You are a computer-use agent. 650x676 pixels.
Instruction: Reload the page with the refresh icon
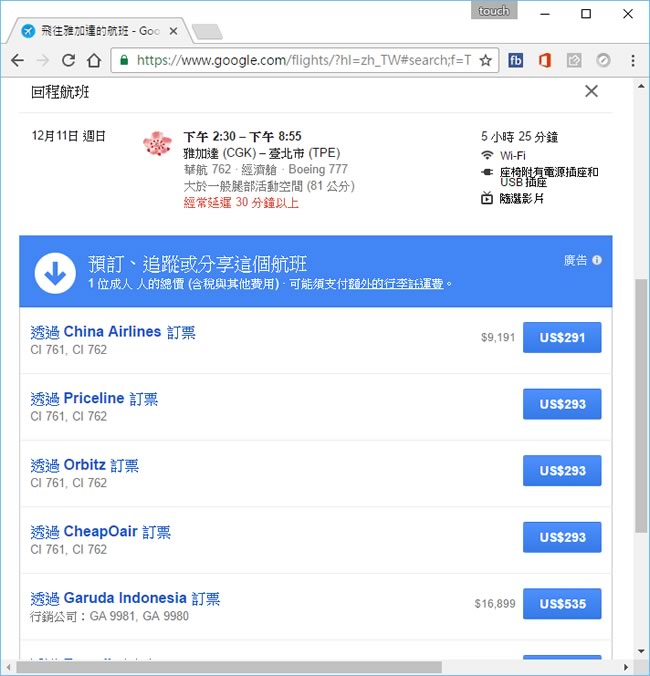[69, 60]
